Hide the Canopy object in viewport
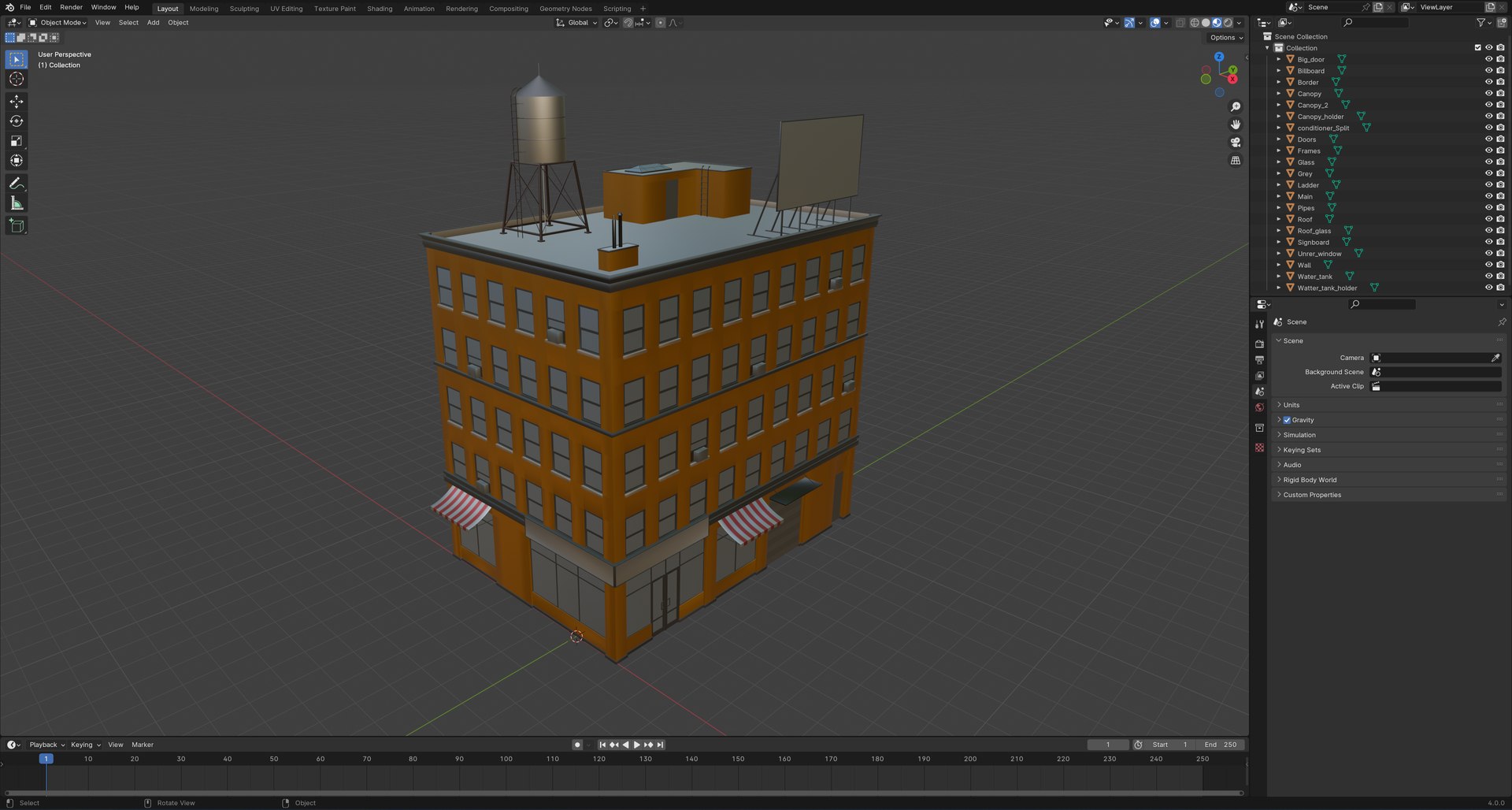This screenshot has width=1512, height=810. 1489,94
